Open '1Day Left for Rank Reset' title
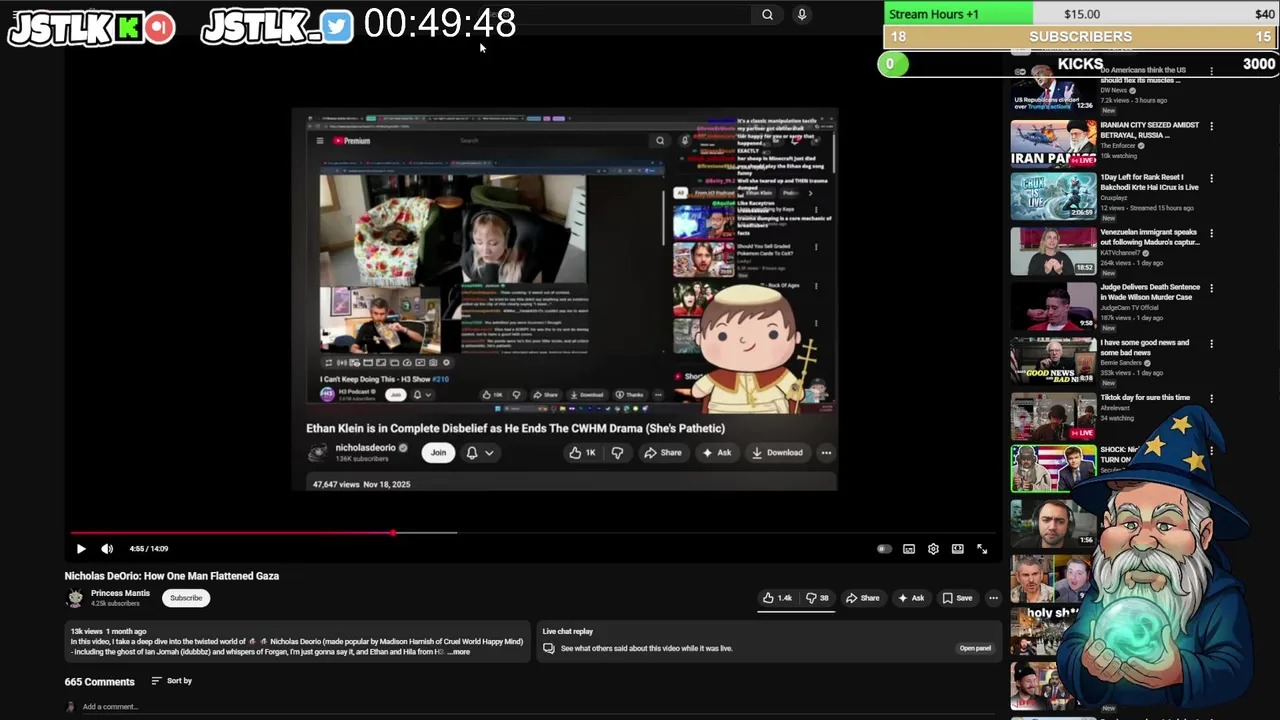The height and width of the screenshot is (720, 1280). tap(1149, 182)
